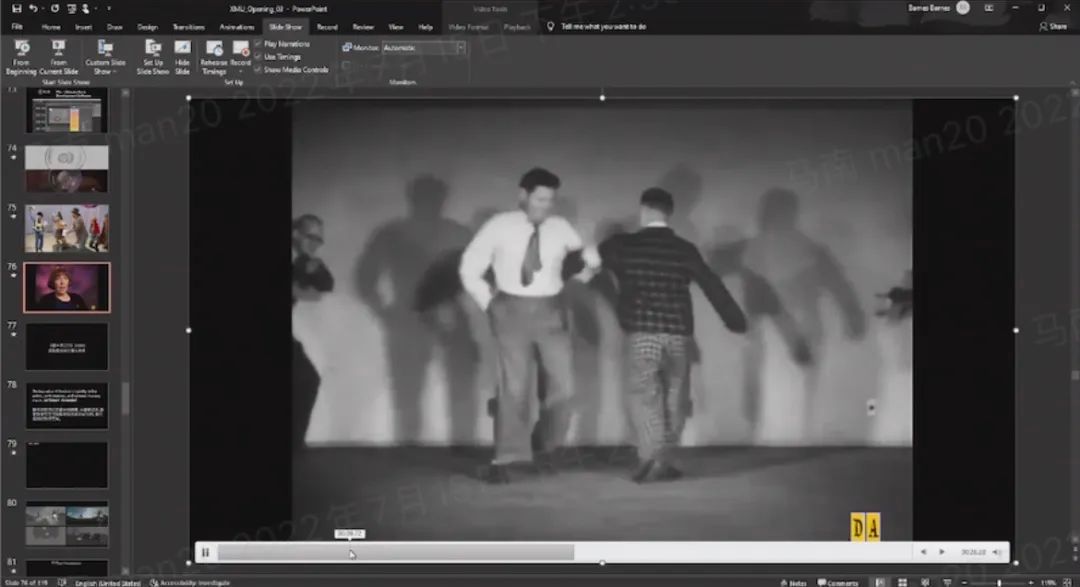Image resolution: width=1080 pixels, height=587 pixels.
Task: Switch to the Transitions ribbon tab
Action: [x=188, y=27]
